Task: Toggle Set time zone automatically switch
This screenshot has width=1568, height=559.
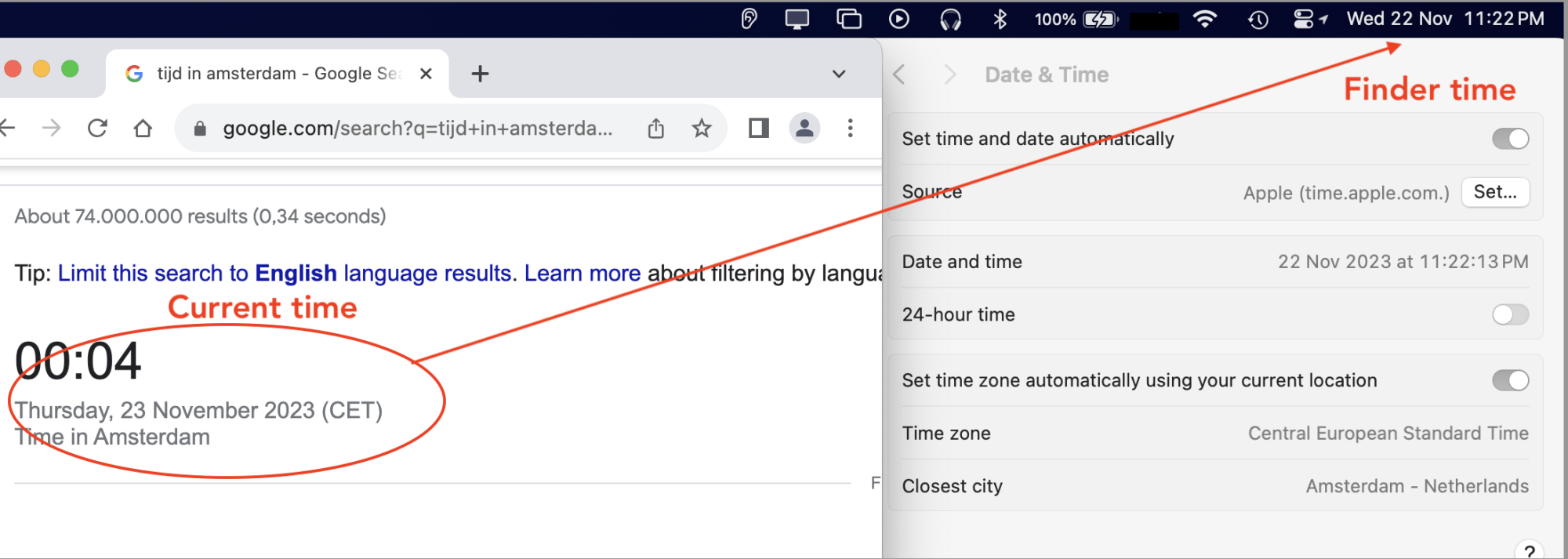Action: [x=1510, y=380]
